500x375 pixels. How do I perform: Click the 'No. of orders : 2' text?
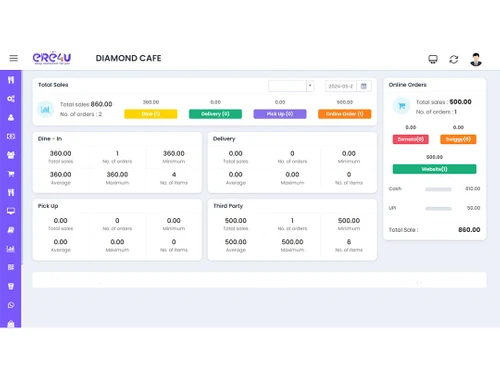81,114
